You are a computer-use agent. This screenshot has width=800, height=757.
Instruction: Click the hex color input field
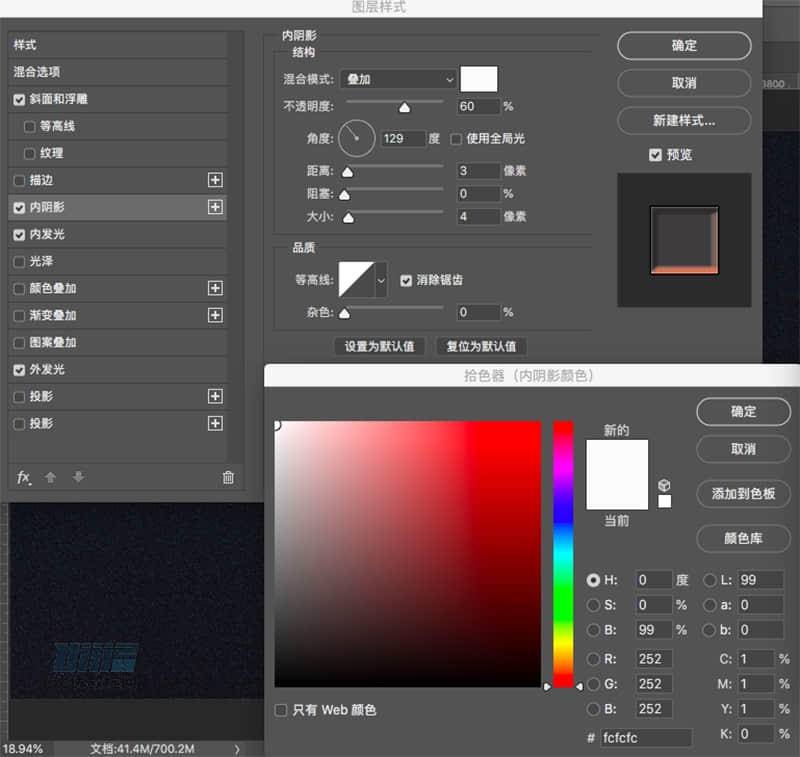(645, 738)
